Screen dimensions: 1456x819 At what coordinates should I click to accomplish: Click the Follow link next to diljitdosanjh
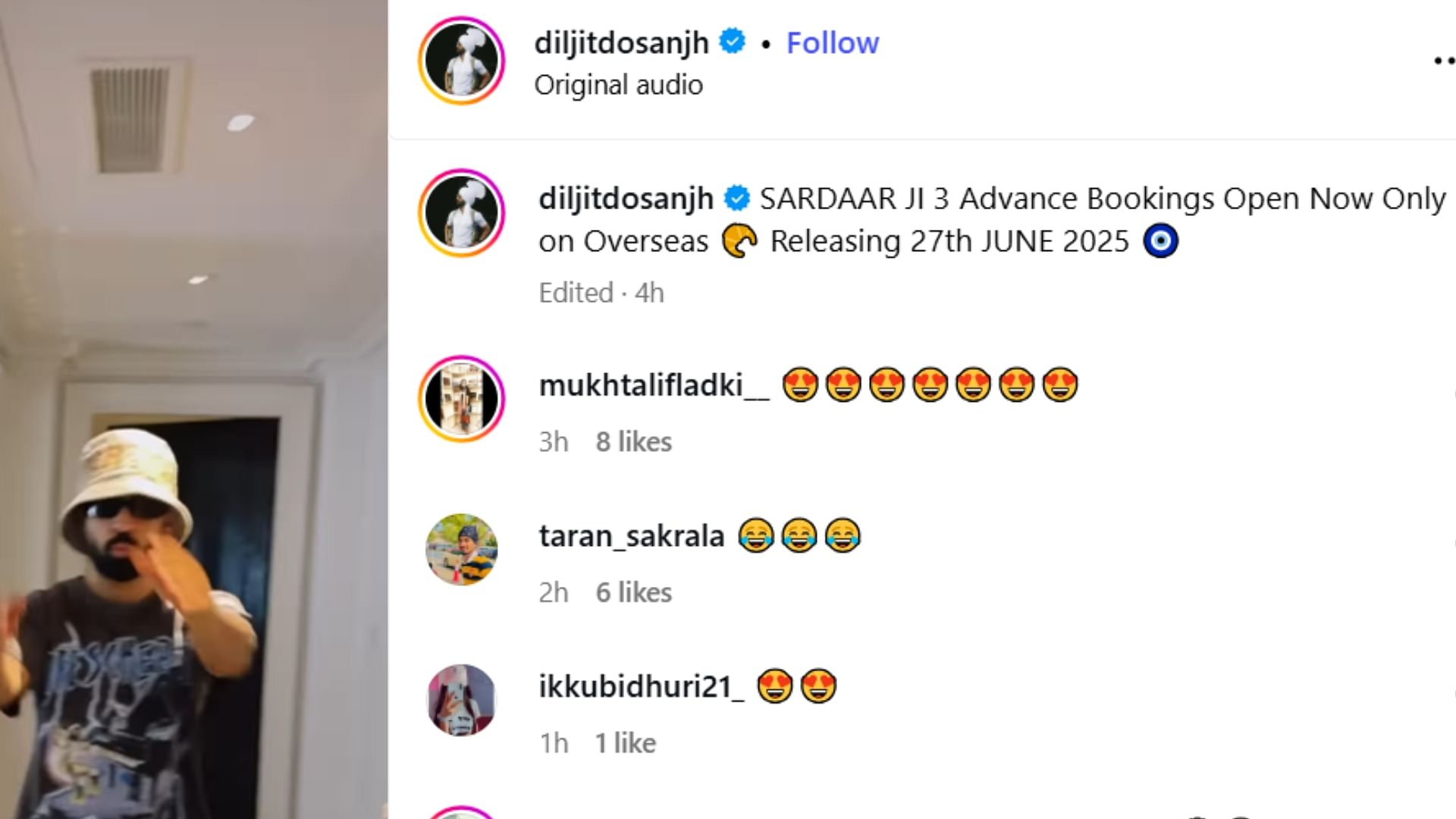coord(832,43)
